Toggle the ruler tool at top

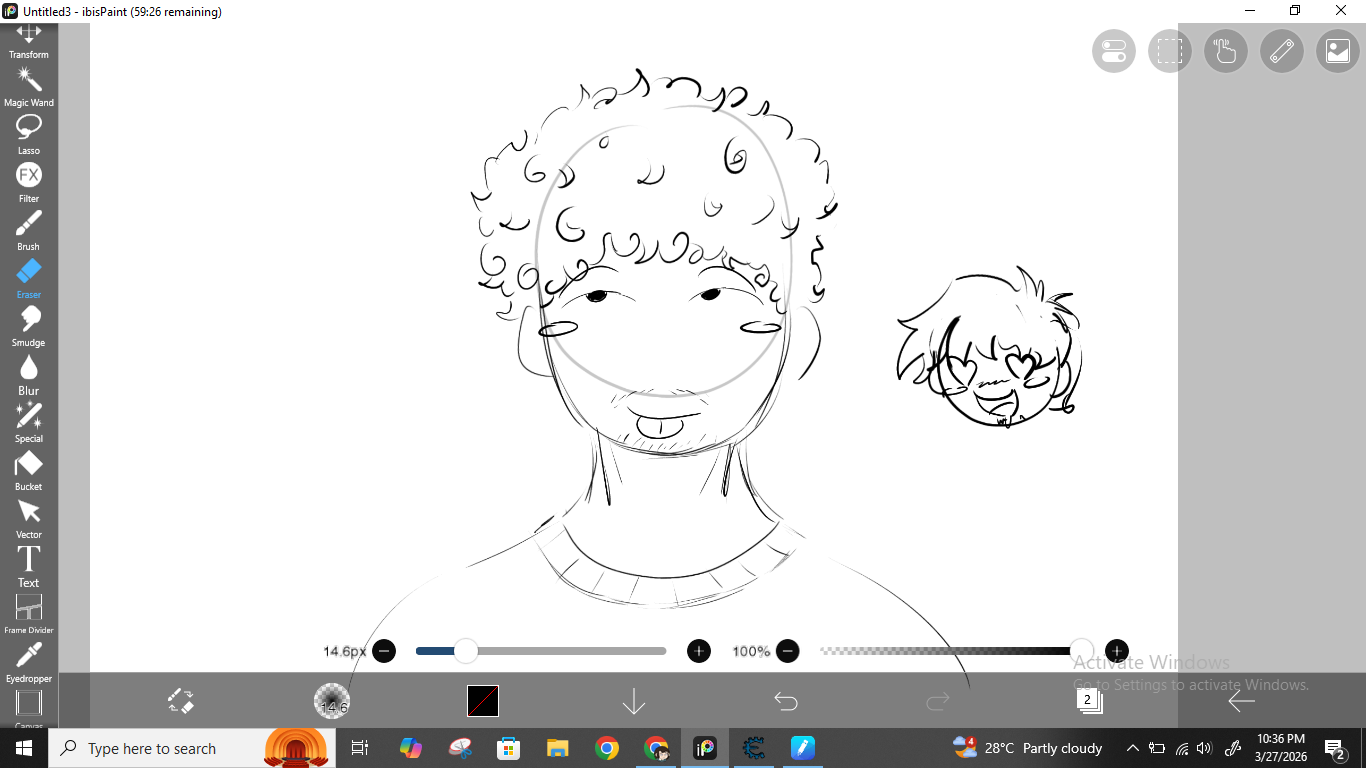[x=1281, y=51]
